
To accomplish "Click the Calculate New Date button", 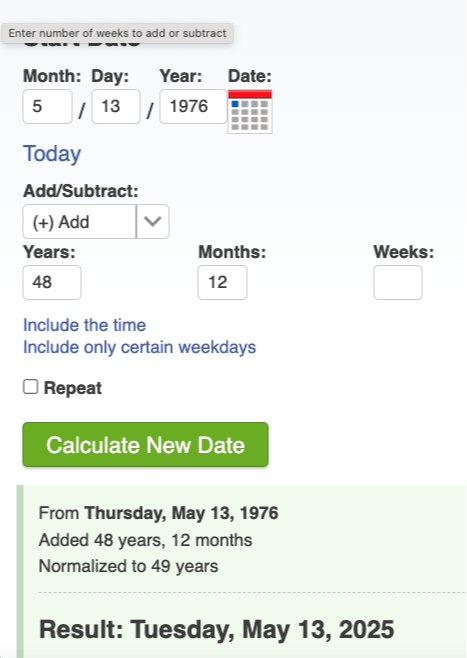I will [x=145, y=444].
